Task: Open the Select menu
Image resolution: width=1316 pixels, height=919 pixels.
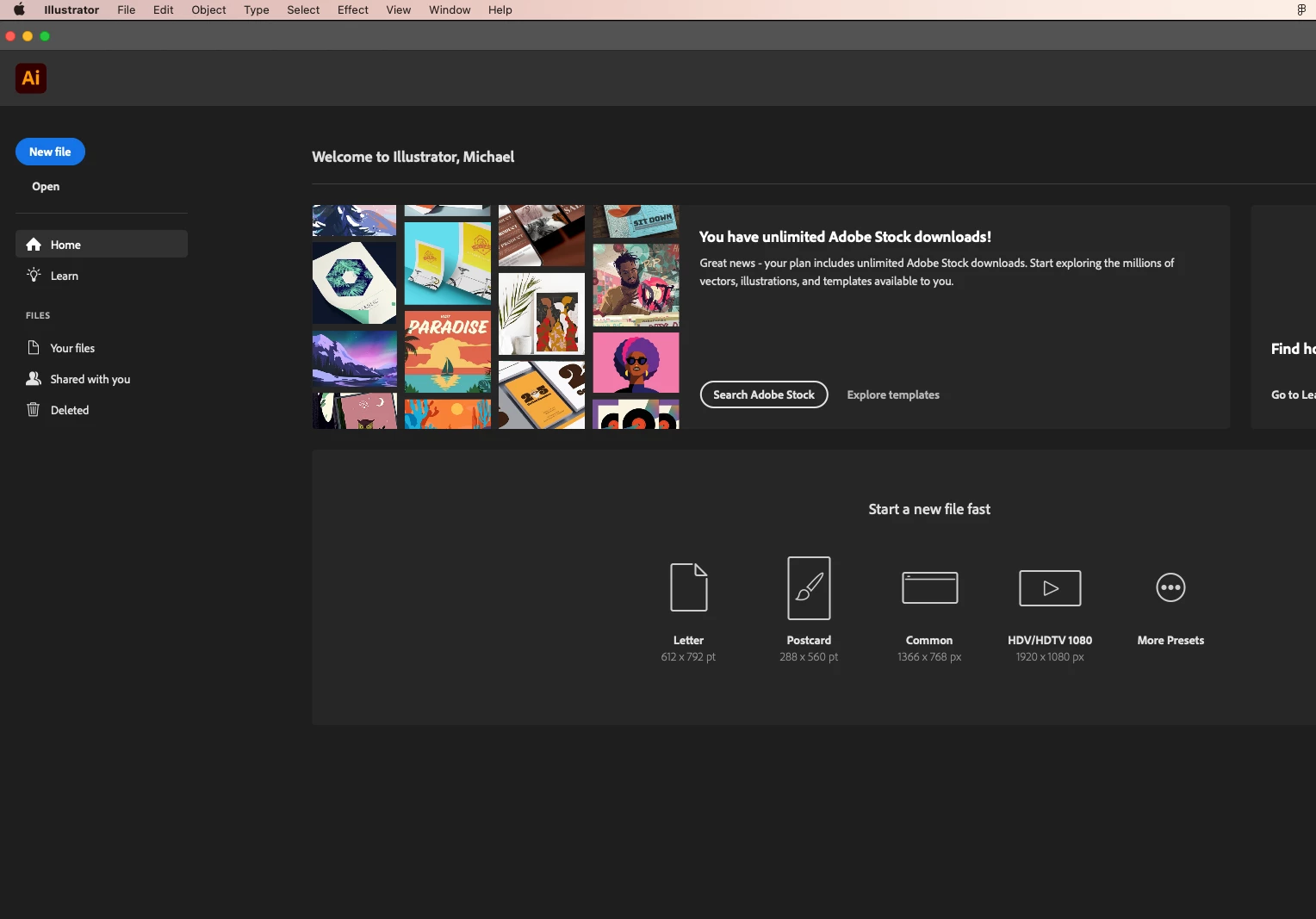Action: [303, 9]
